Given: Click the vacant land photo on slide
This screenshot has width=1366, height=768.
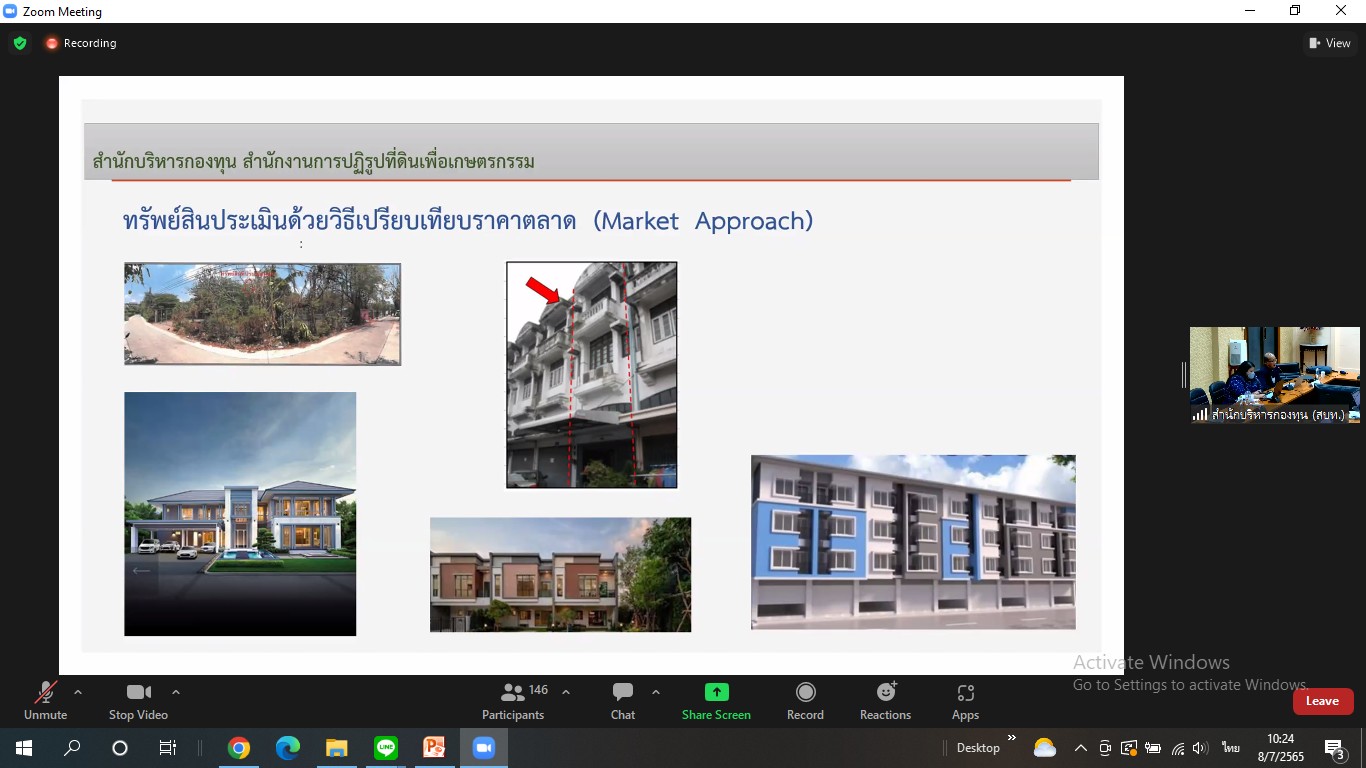Looking at the screenshot, I should (x=262, y=314).
